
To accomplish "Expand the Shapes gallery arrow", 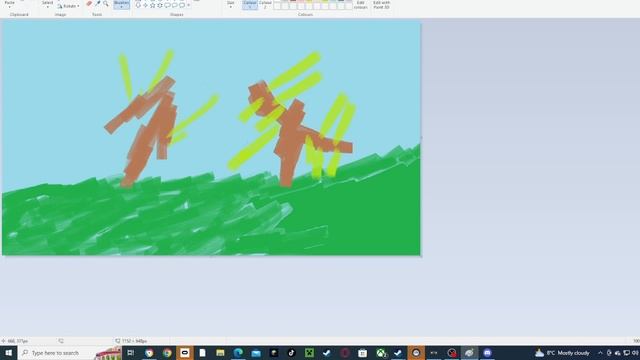I will (x=189, y=5).
